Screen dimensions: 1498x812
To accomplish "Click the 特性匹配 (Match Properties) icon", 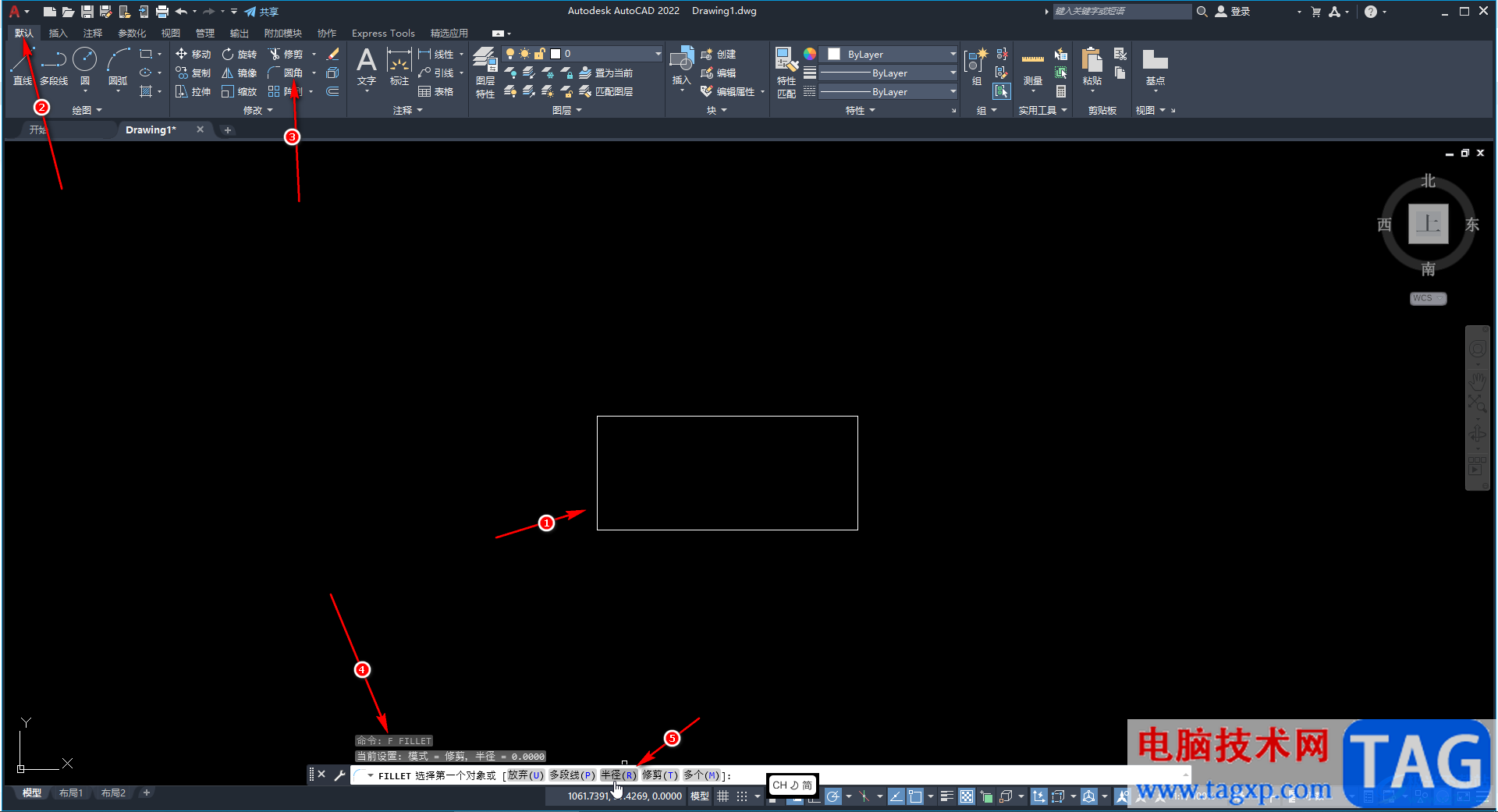I will pos(786,73).
